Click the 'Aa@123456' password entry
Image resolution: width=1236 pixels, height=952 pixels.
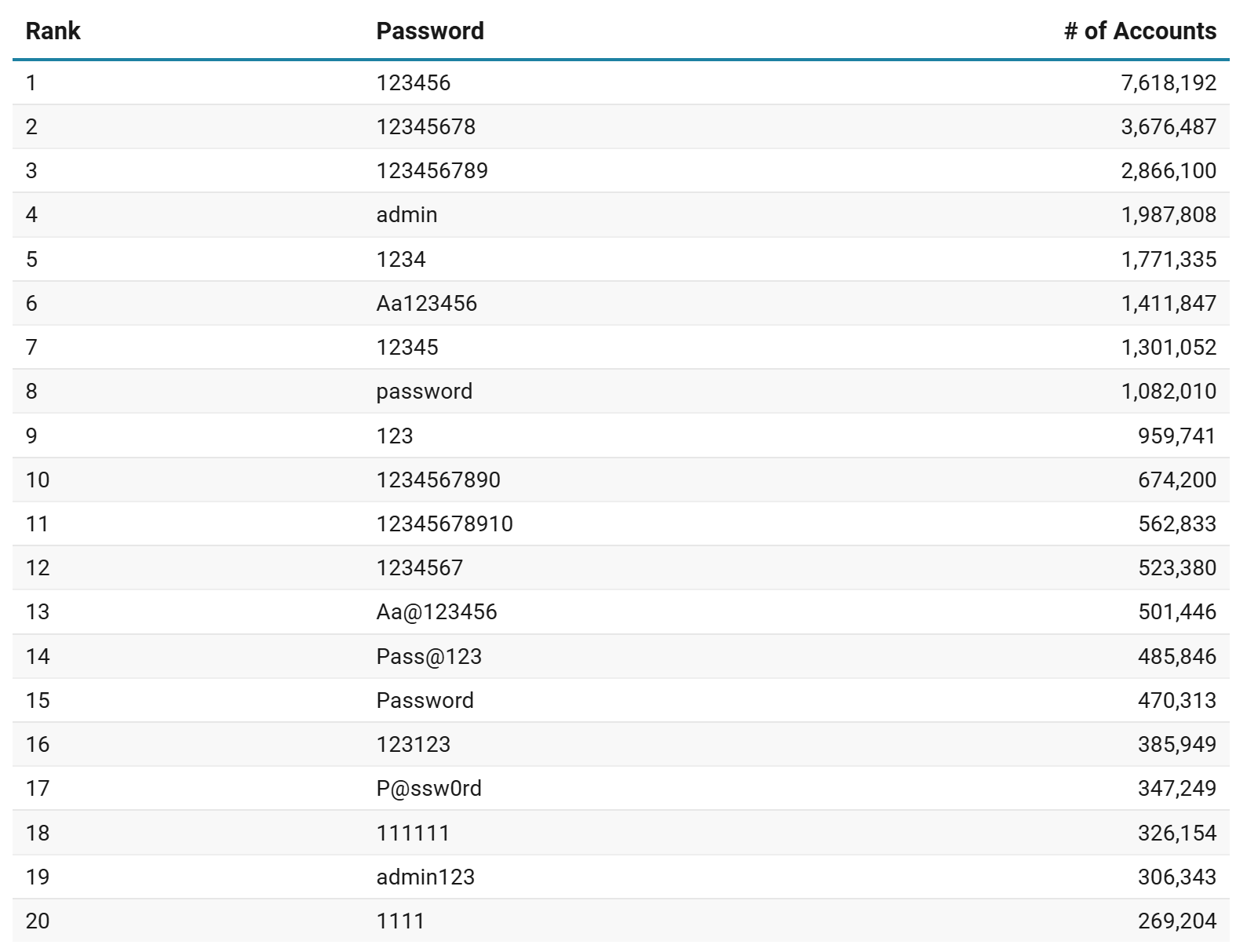click(436, 612)
